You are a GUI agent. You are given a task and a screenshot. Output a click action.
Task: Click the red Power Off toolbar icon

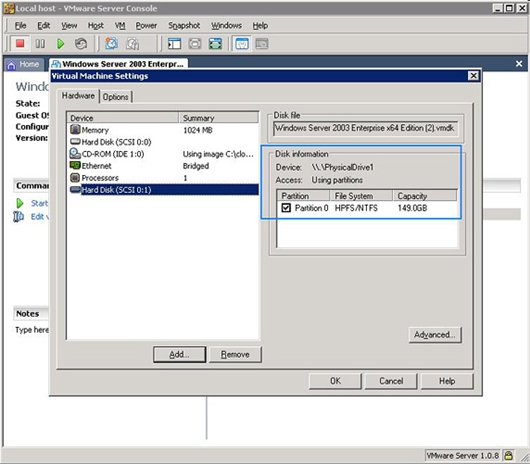(x=20, y=44)
